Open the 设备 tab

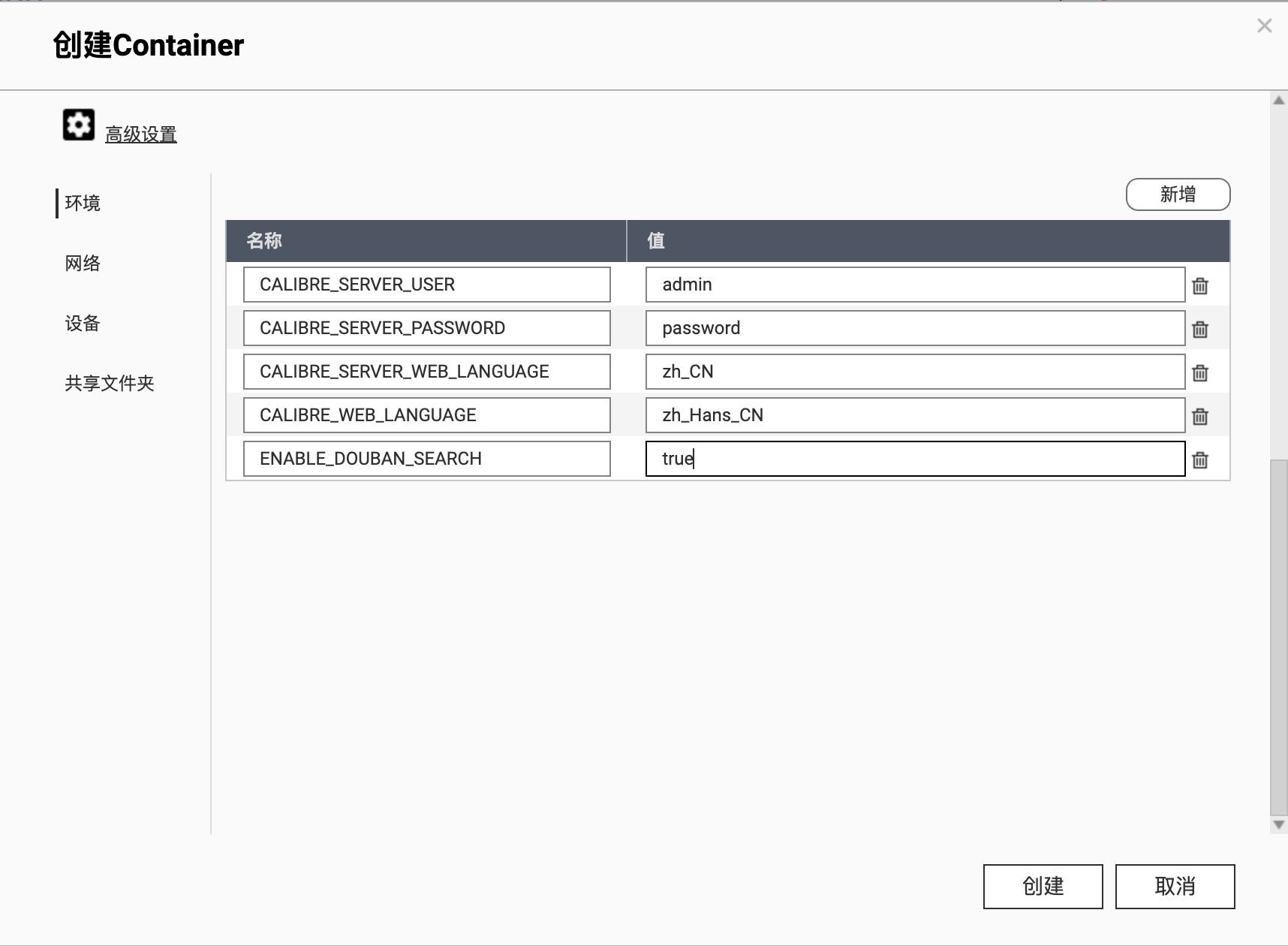[x=83, y=324]
